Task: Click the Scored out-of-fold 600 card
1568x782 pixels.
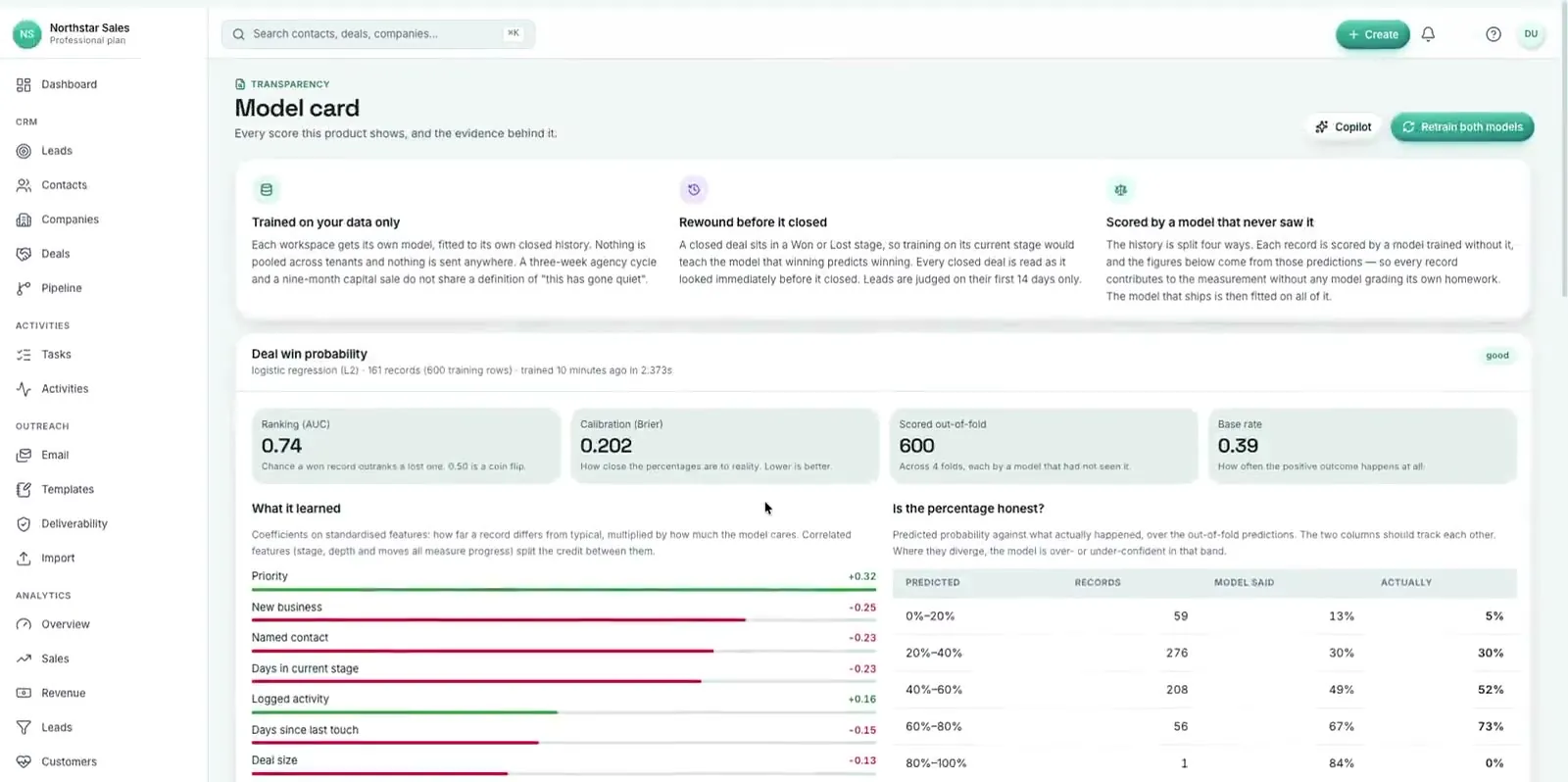Action: point(1044,446)
